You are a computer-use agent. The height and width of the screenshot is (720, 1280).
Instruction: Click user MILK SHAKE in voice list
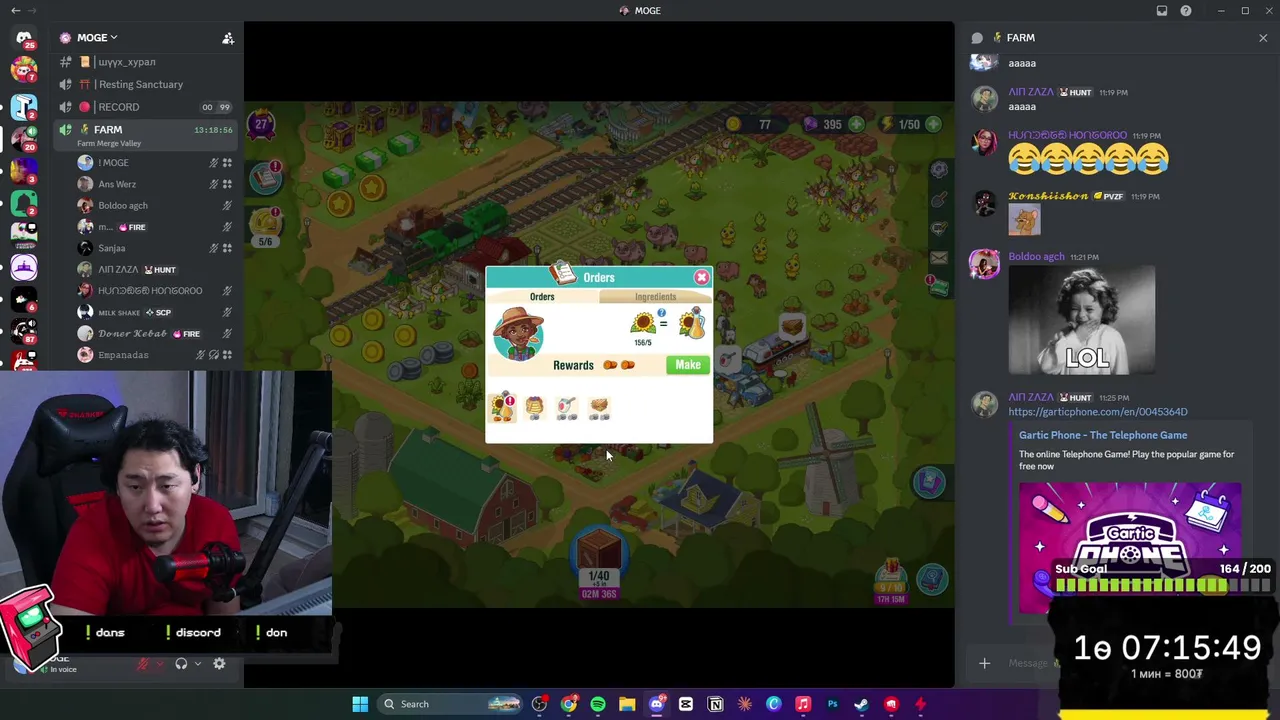pyautogui.click(x=119, y=312)
